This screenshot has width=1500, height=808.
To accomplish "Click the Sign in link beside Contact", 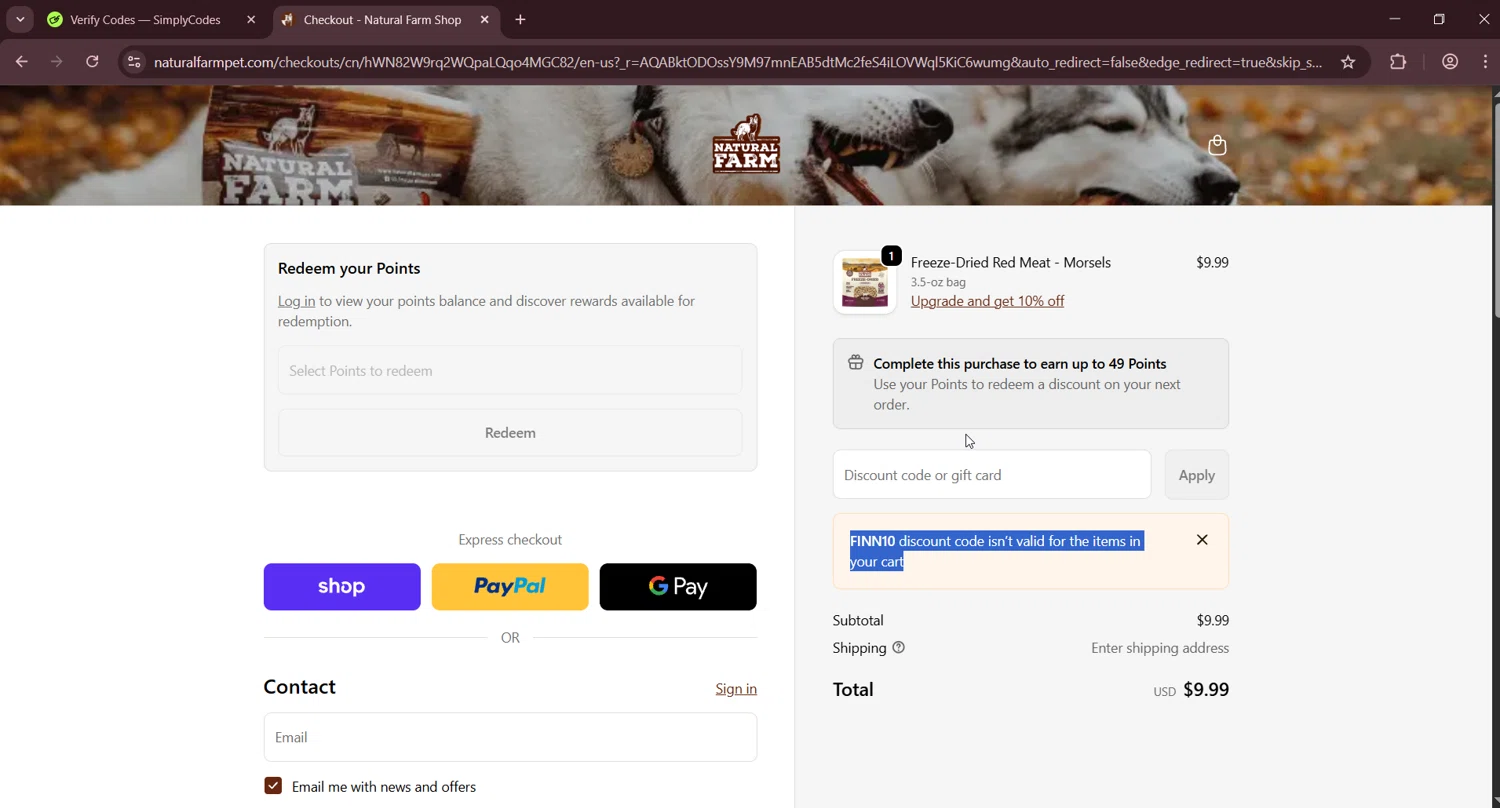I will (736, 689).
